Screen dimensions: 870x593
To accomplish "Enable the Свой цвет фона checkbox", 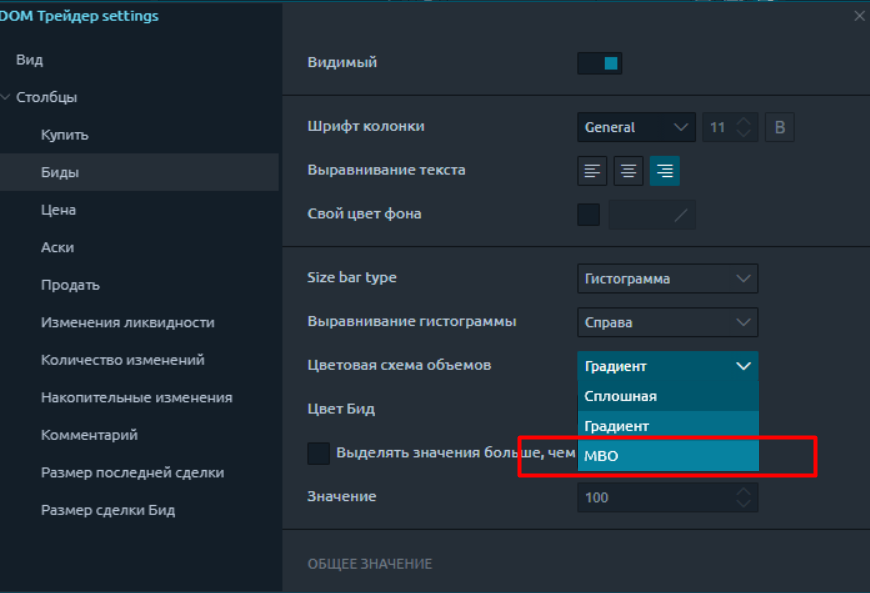I will 589,215.
